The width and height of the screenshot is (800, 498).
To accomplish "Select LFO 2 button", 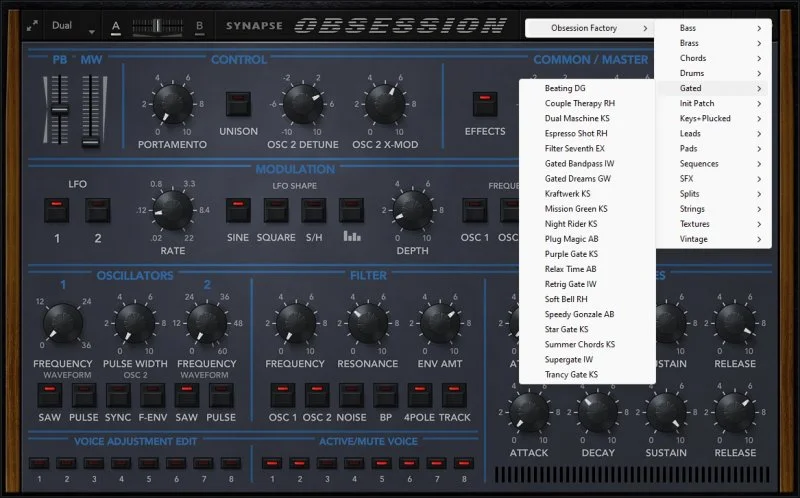I will tap(97, 210).
